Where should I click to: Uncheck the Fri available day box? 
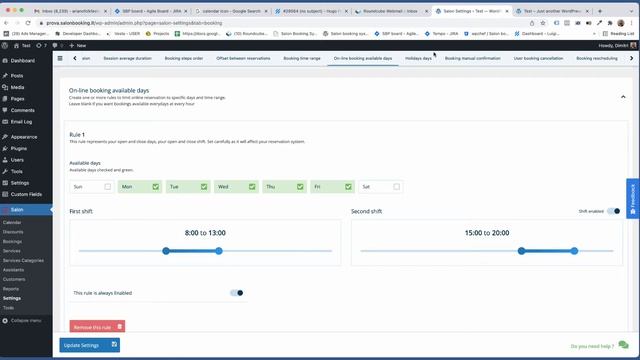pyautogui.click(x=348, y=187)
